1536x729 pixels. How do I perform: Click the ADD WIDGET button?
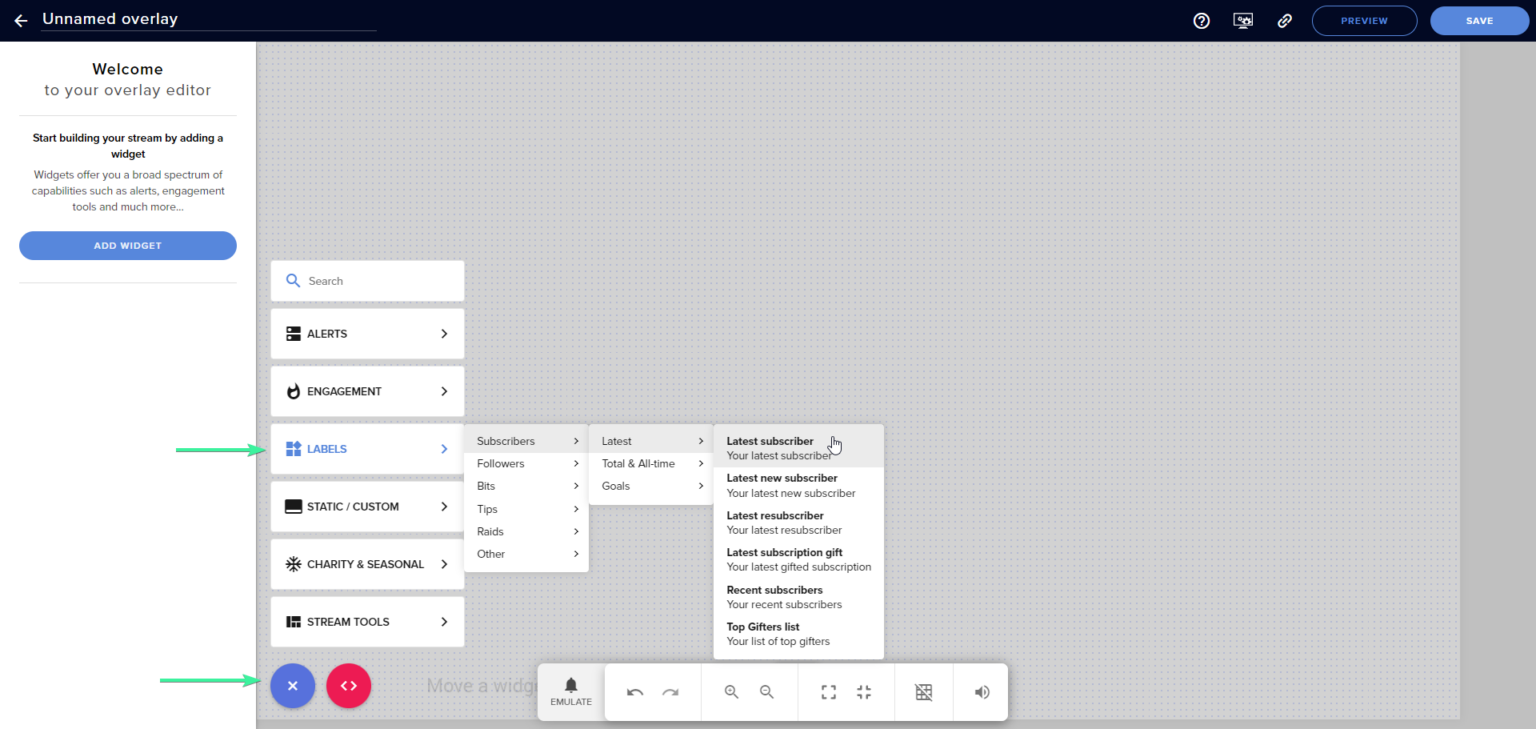[127, 245]
